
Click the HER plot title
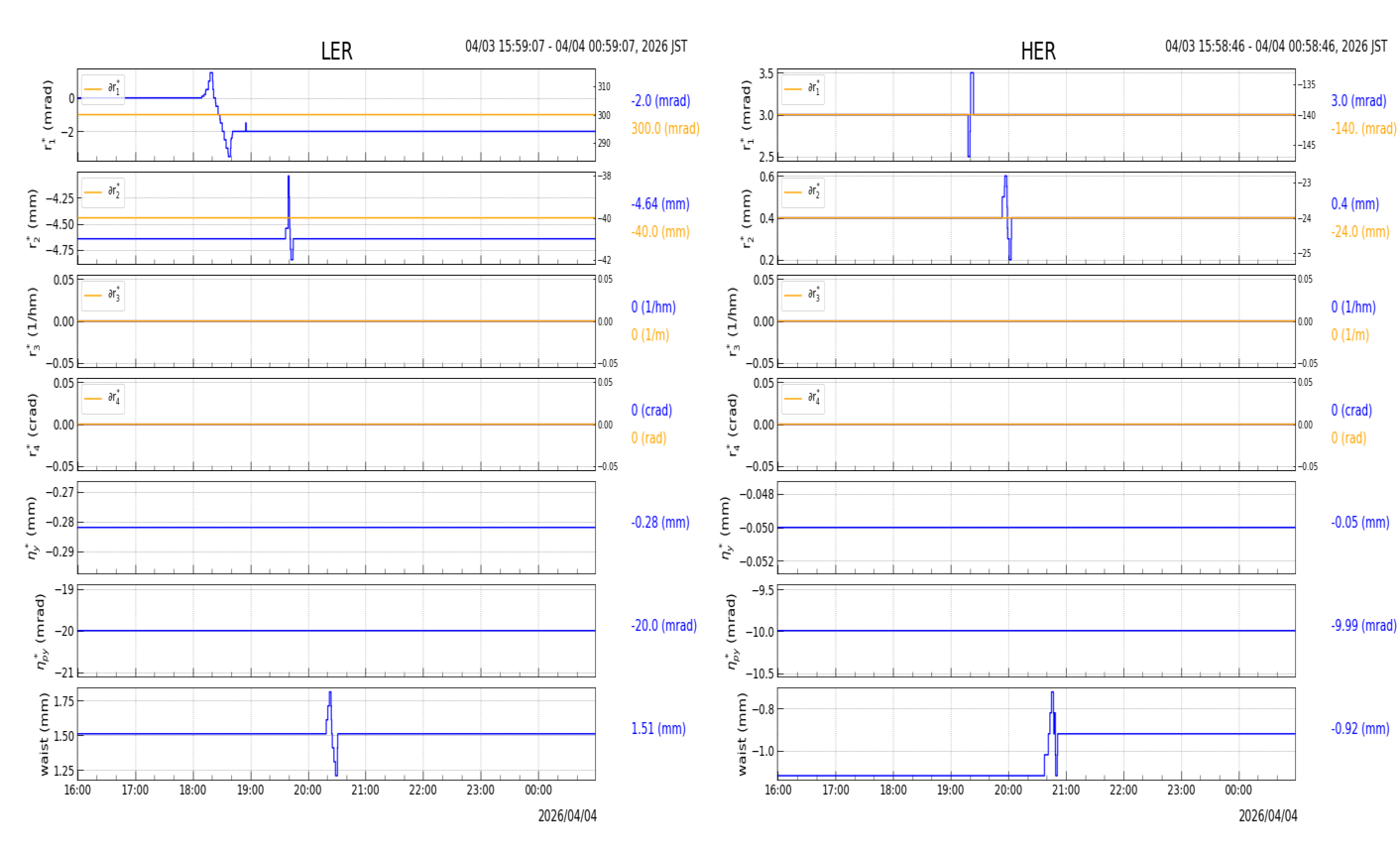(x=1038, y=52)
